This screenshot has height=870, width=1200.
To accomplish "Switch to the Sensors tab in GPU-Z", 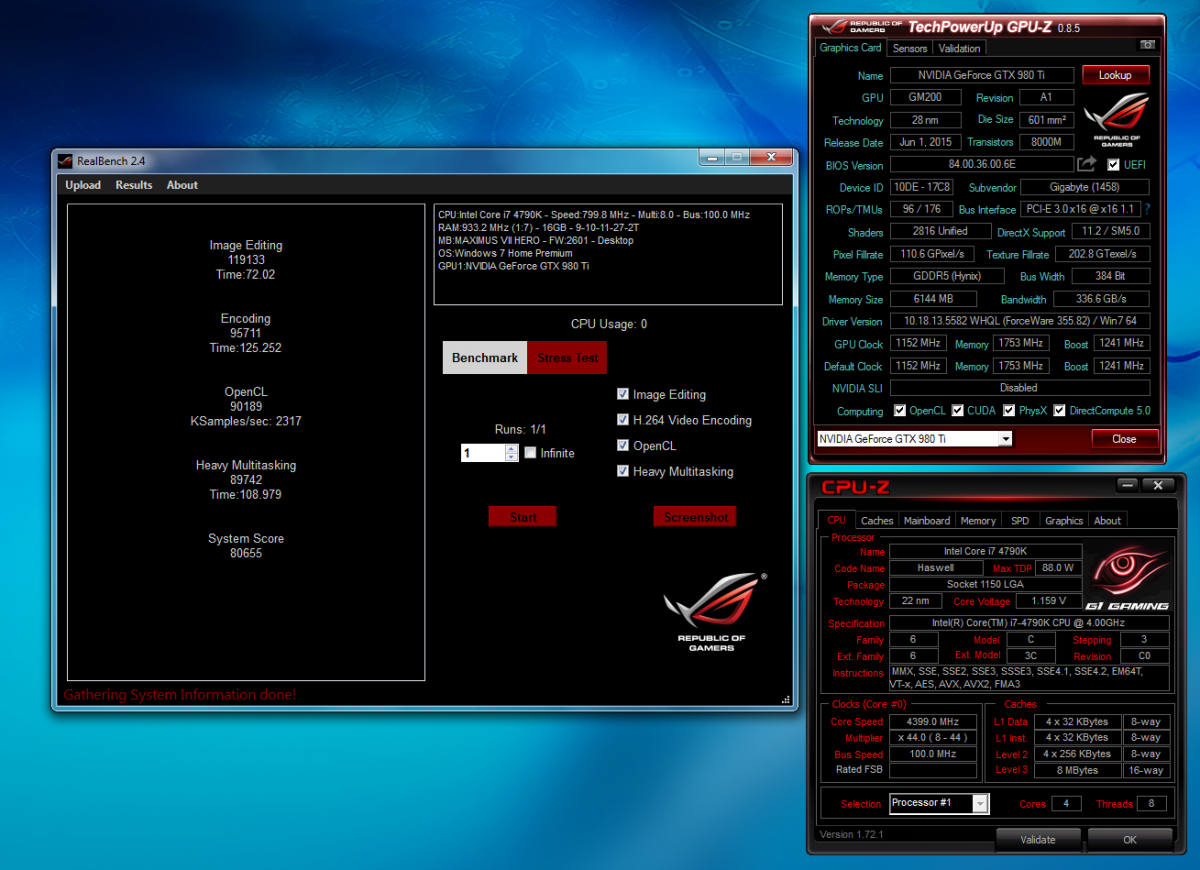I will 910,48.
